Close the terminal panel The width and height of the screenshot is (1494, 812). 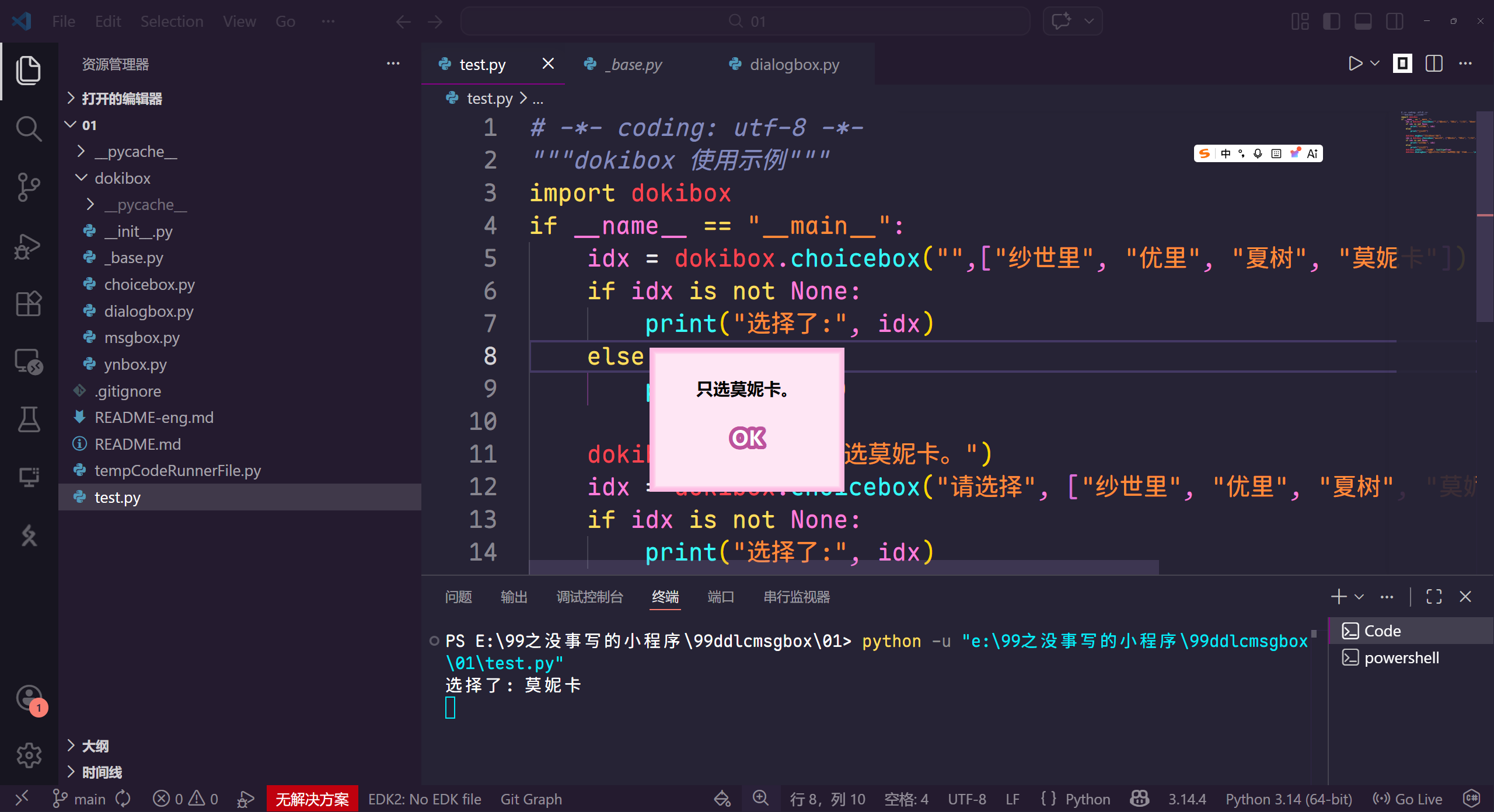1465,596
